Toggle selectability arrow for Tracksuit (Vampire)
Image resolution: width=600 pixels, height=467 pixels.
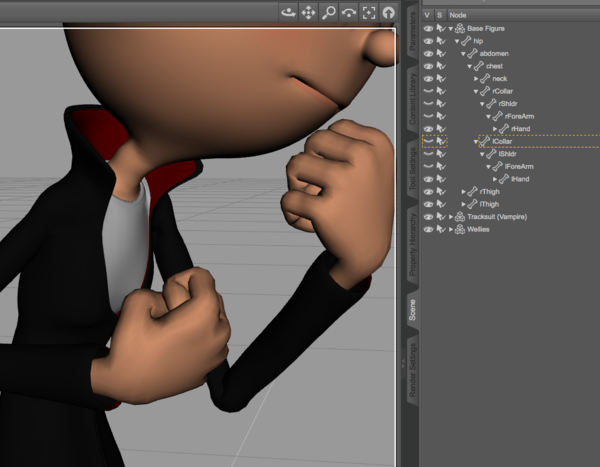click(x=441, y=217)
